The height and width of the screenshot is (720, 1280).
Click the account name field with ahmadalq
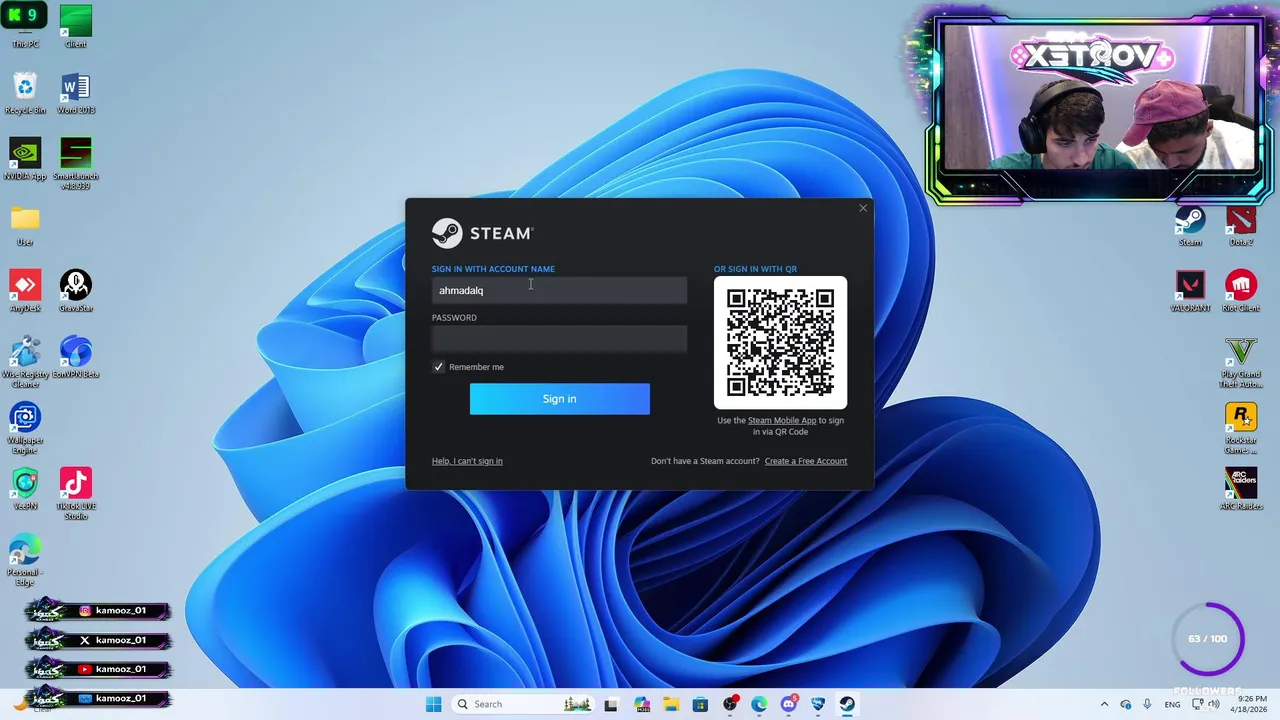click(x=559, y=290)
